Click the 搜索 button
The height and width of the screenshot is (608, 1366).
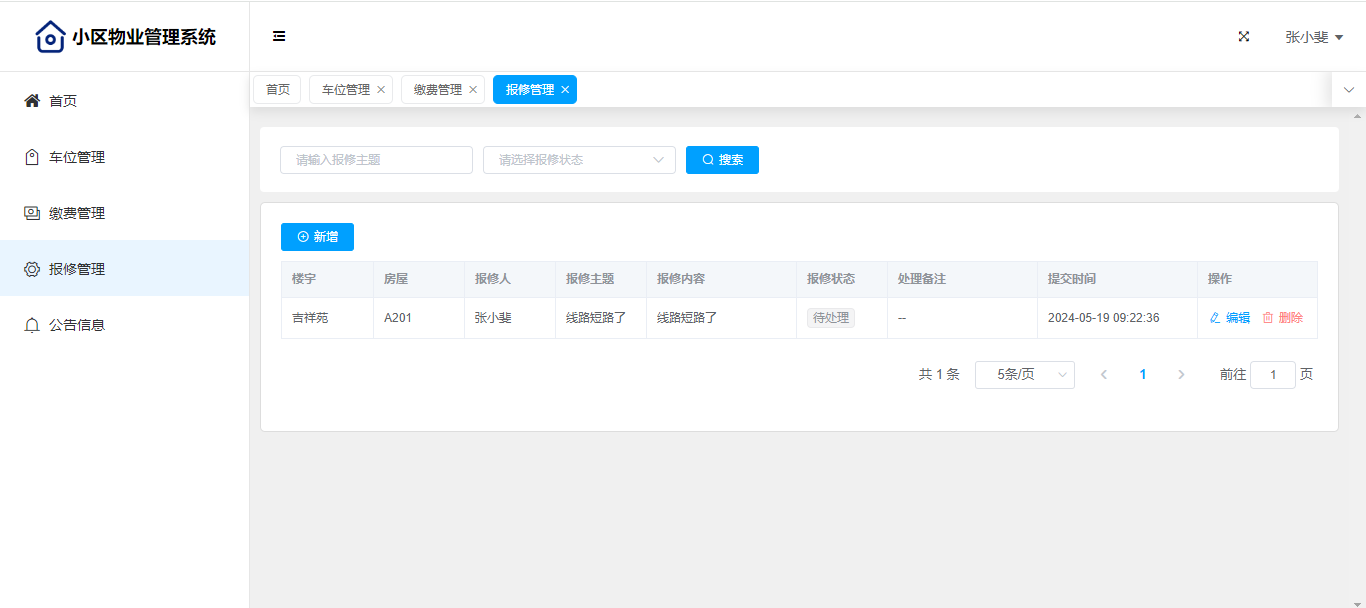point(722,160)
